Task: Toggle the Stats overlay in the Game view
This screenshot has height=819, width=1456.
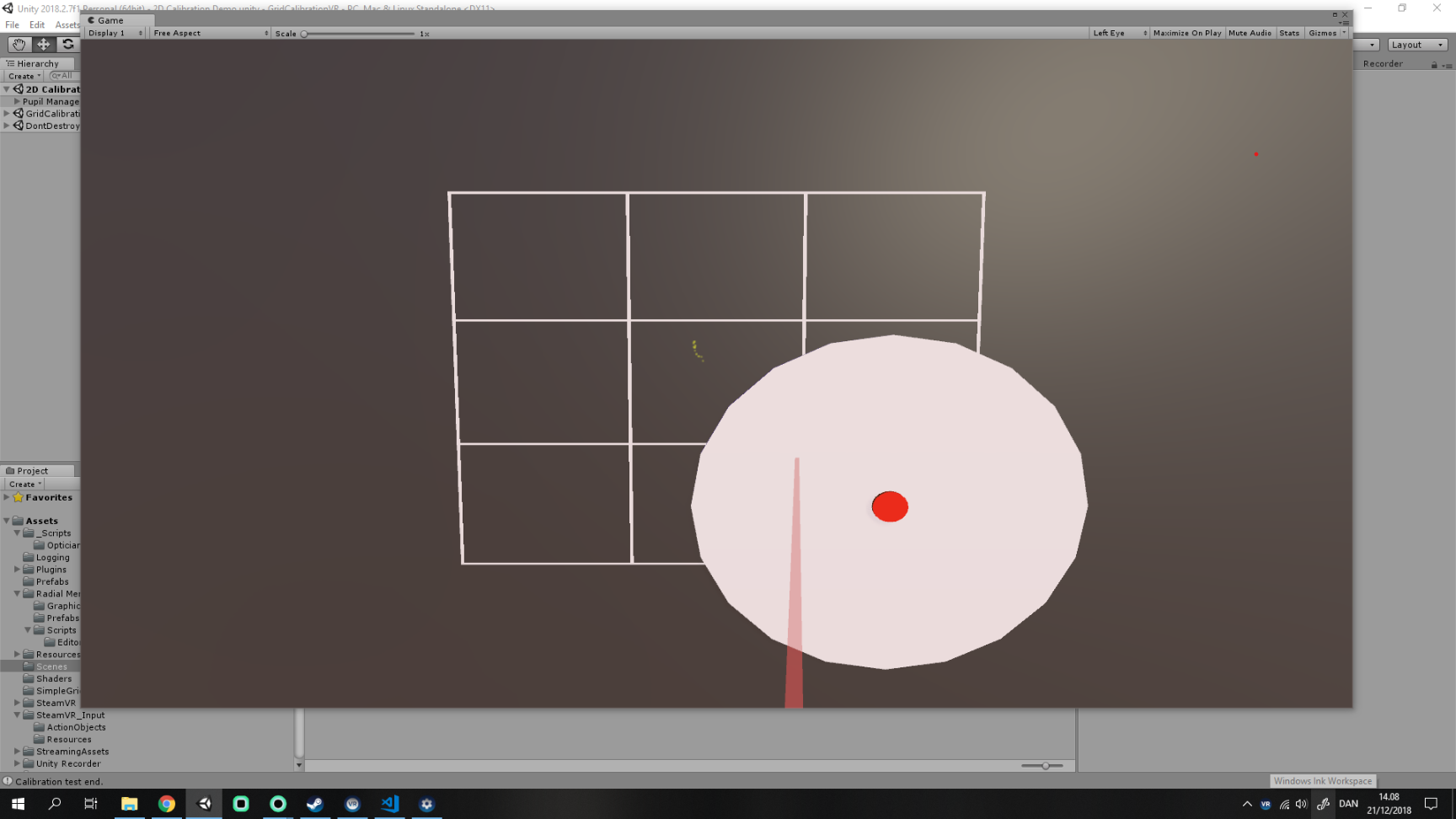Action: [1289, 33]
